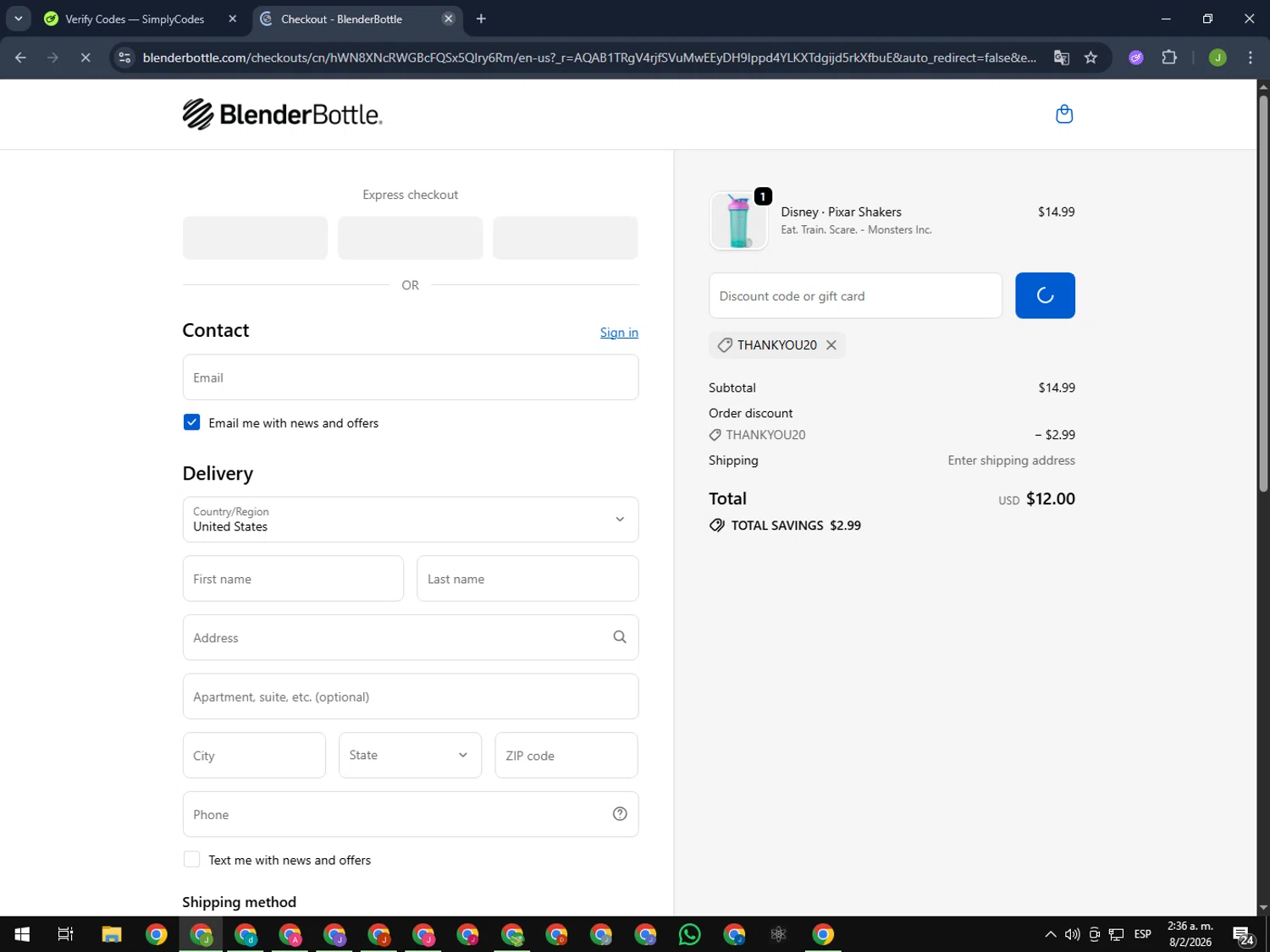
Task: Open WhatsApp from the taskbar
Action: [690, 934]
